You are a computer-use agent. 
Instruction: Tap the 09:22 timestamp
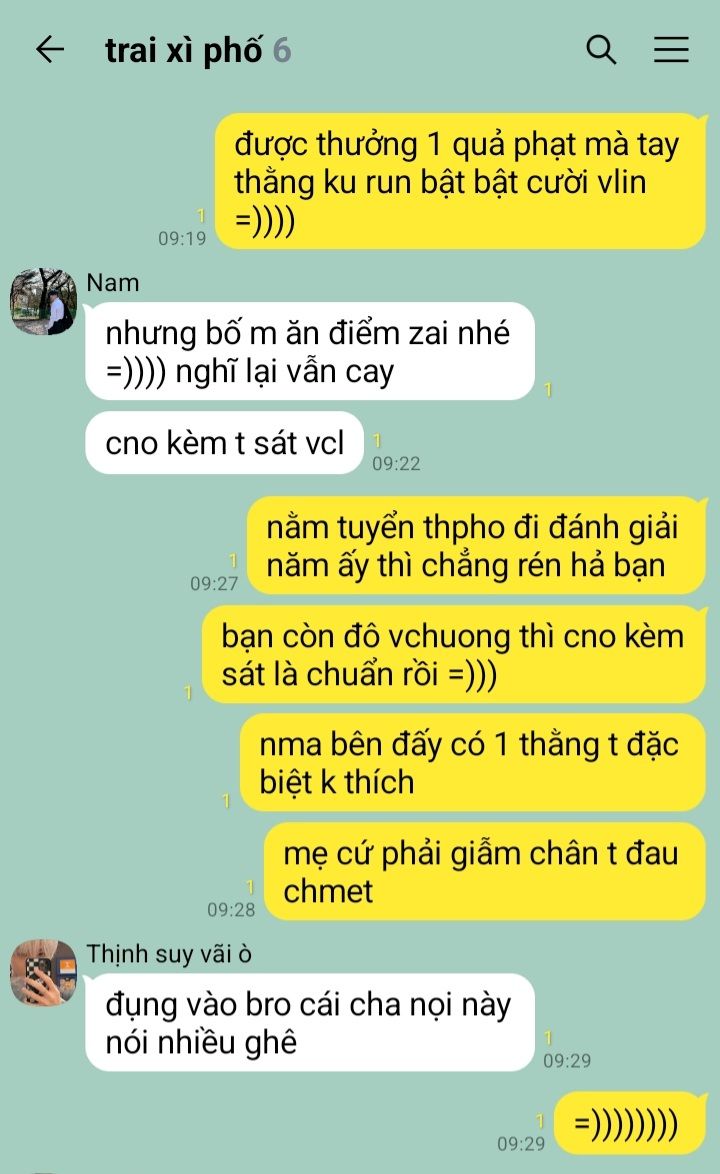396,463
